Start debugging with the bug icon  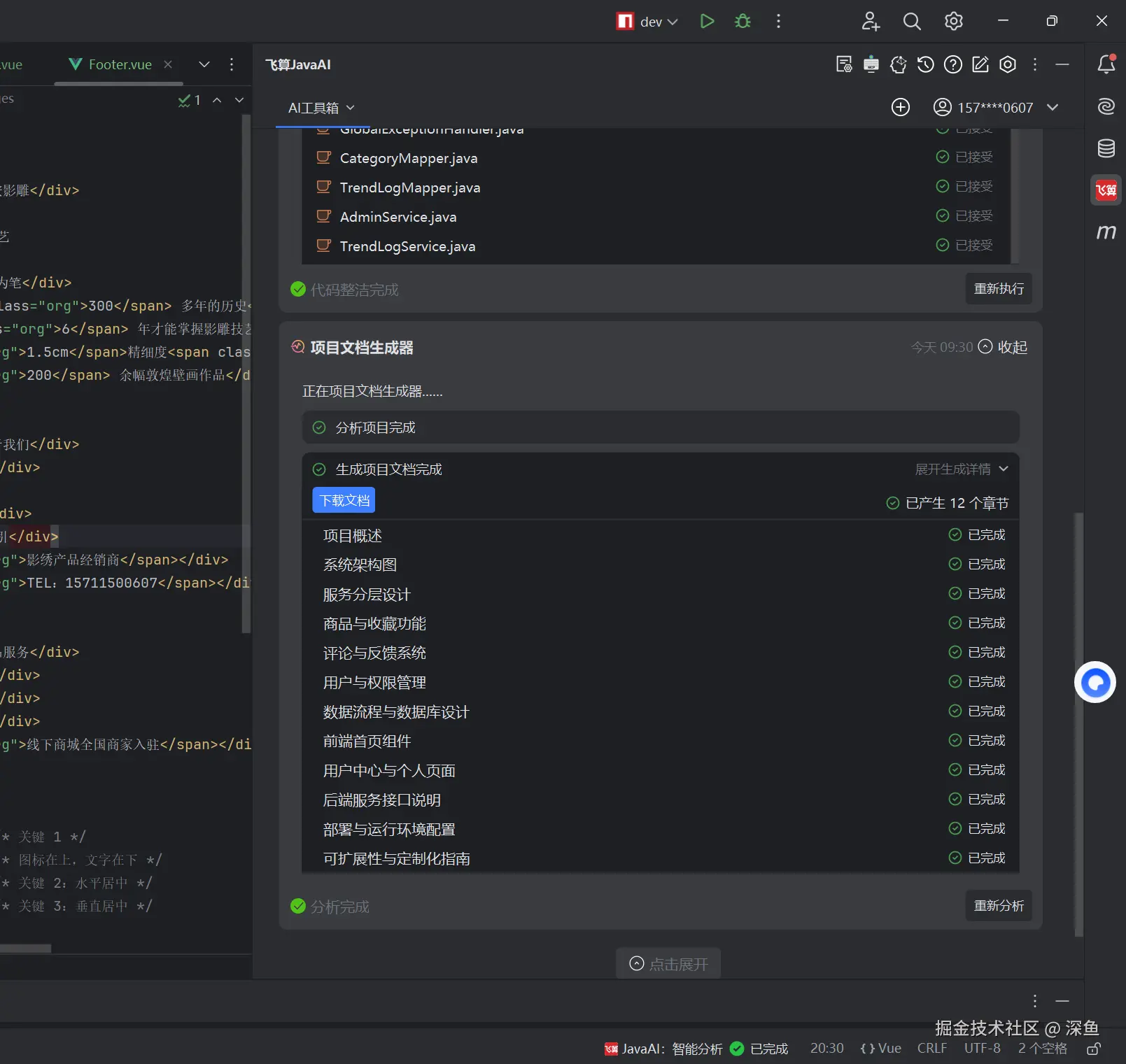click(743, 21)
